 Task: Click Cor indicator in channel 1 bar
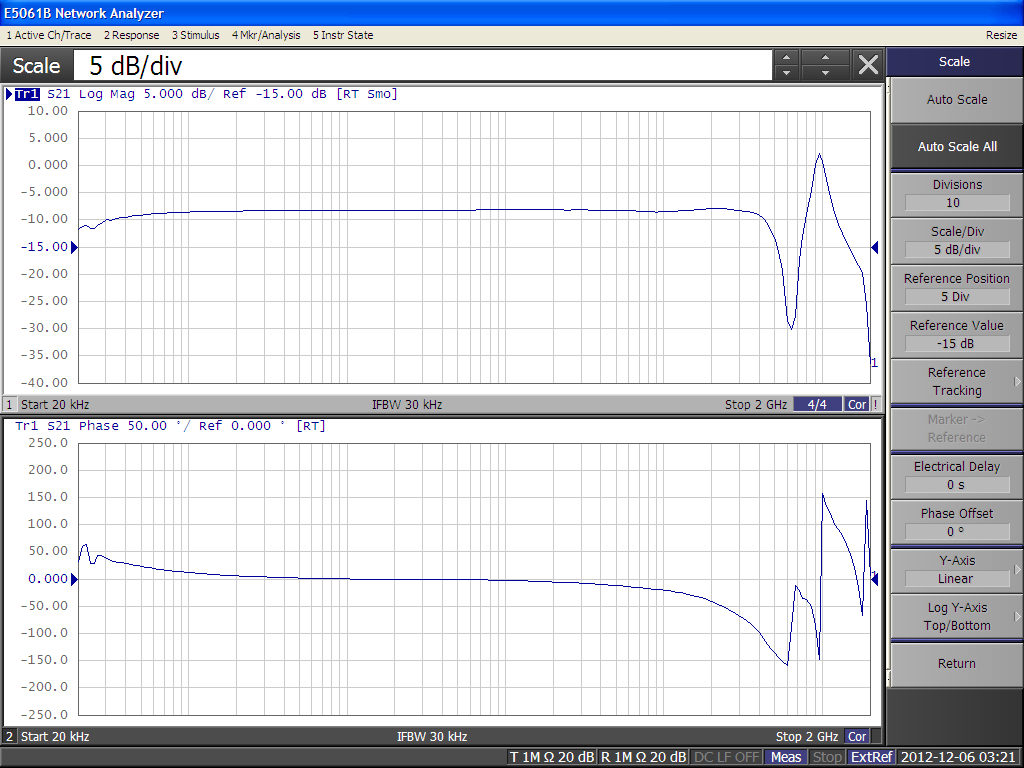click(857, 405)
